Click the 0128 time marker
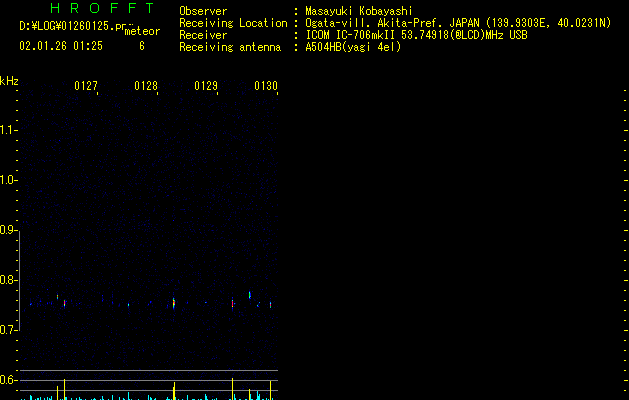This screenshot has height=400, width=629. click(146, 86)
